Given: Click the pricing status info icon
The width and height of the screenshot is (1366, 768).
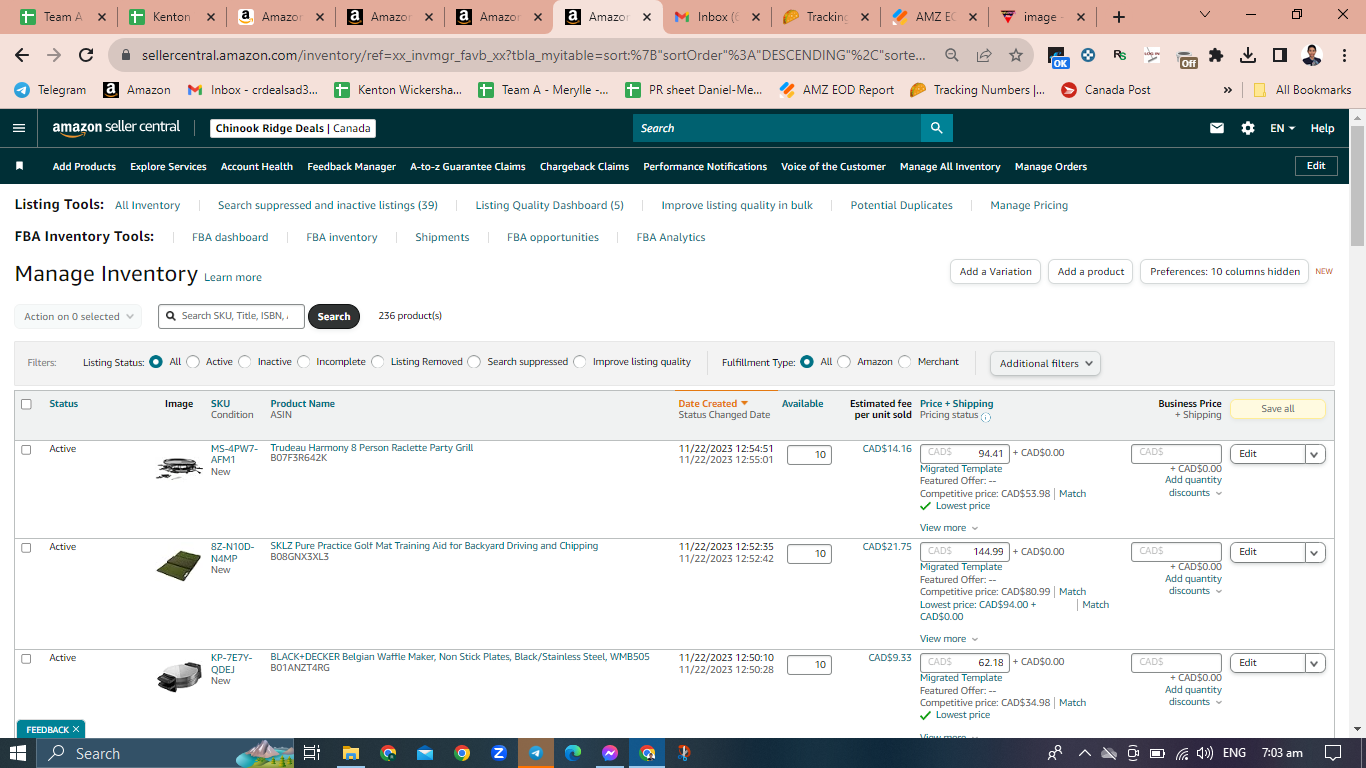Looking at the screenshot, I should point(986,417).
